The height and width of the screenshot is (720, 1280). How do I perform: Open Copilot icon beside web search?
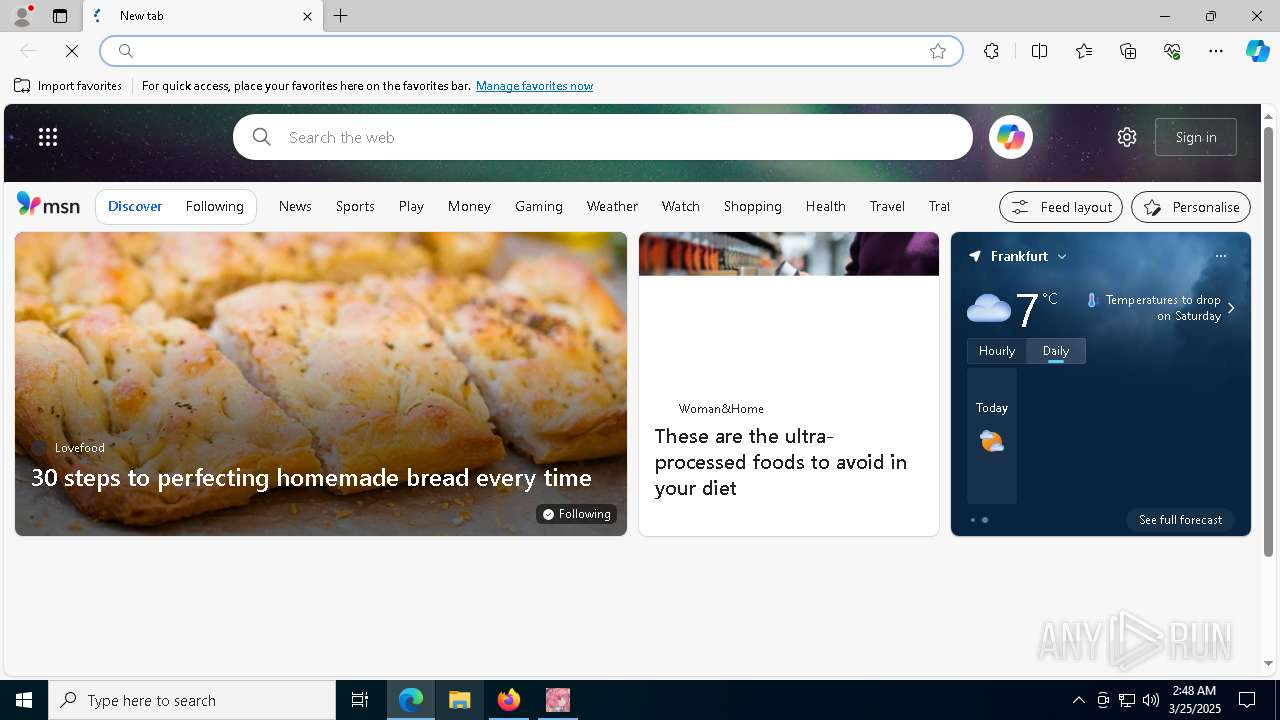[x=1010, y=137]
